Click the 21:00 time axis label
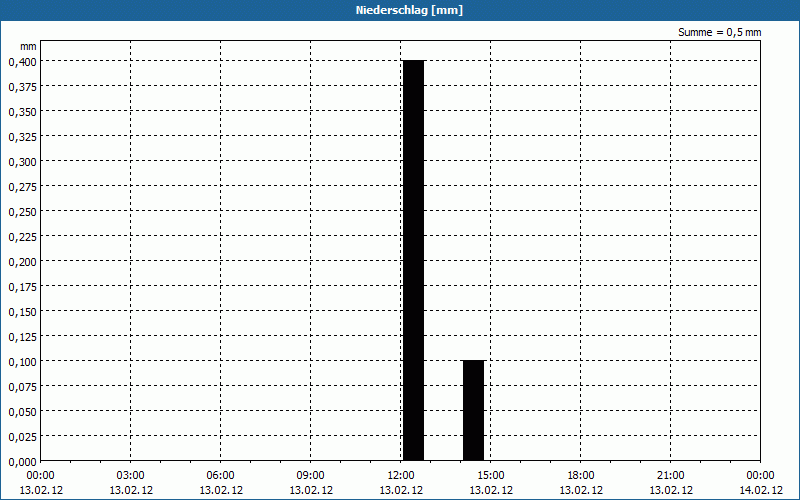 pos(671,475)
